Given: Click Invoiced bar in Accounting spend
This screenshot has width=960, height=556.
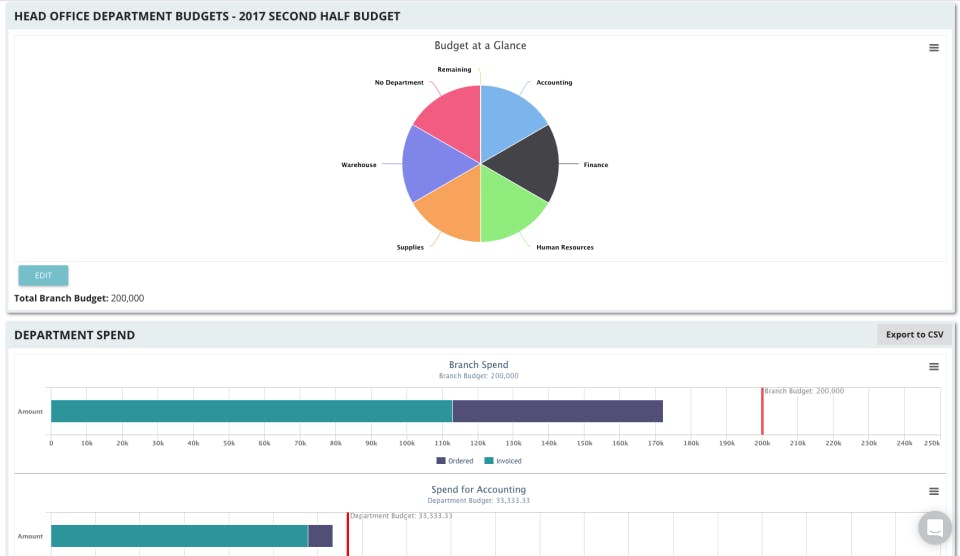Looking at the screenshot, I should point(179,536).
